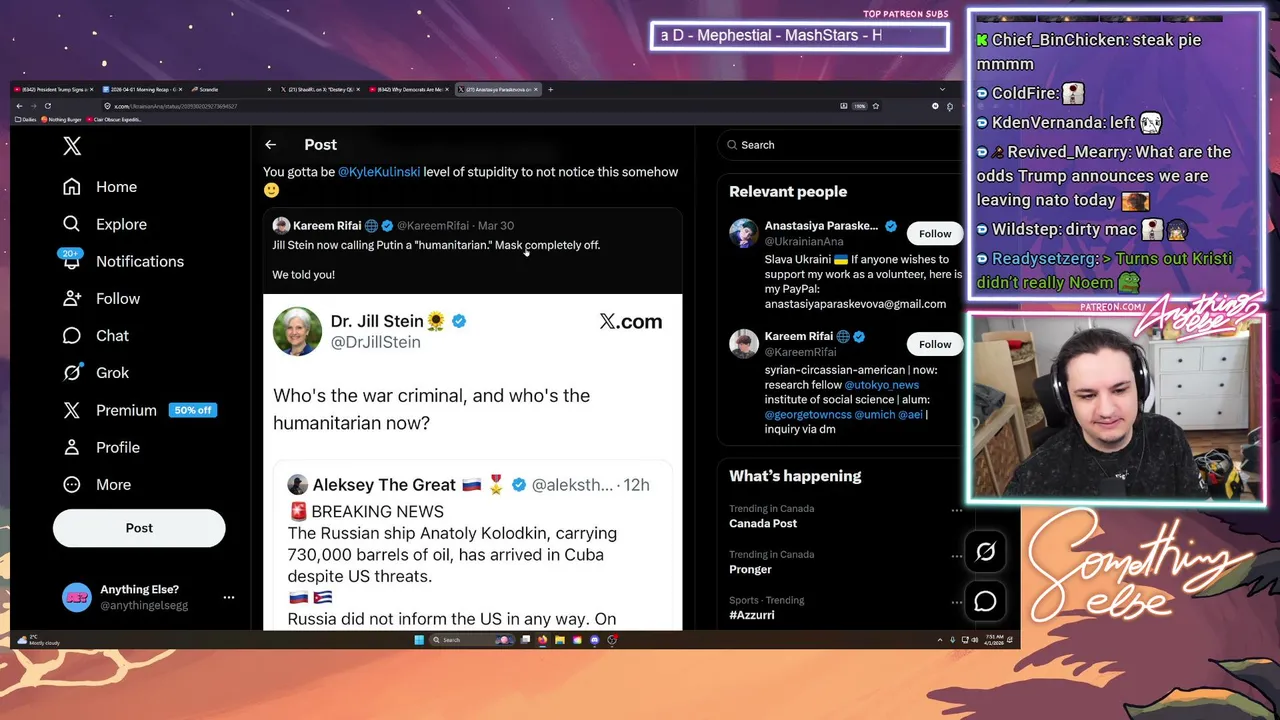Follow Anastasiya Paraskevova
The width and height of the screenshot is (1280, 720).
pyautogui.click(x=935, y=233)
